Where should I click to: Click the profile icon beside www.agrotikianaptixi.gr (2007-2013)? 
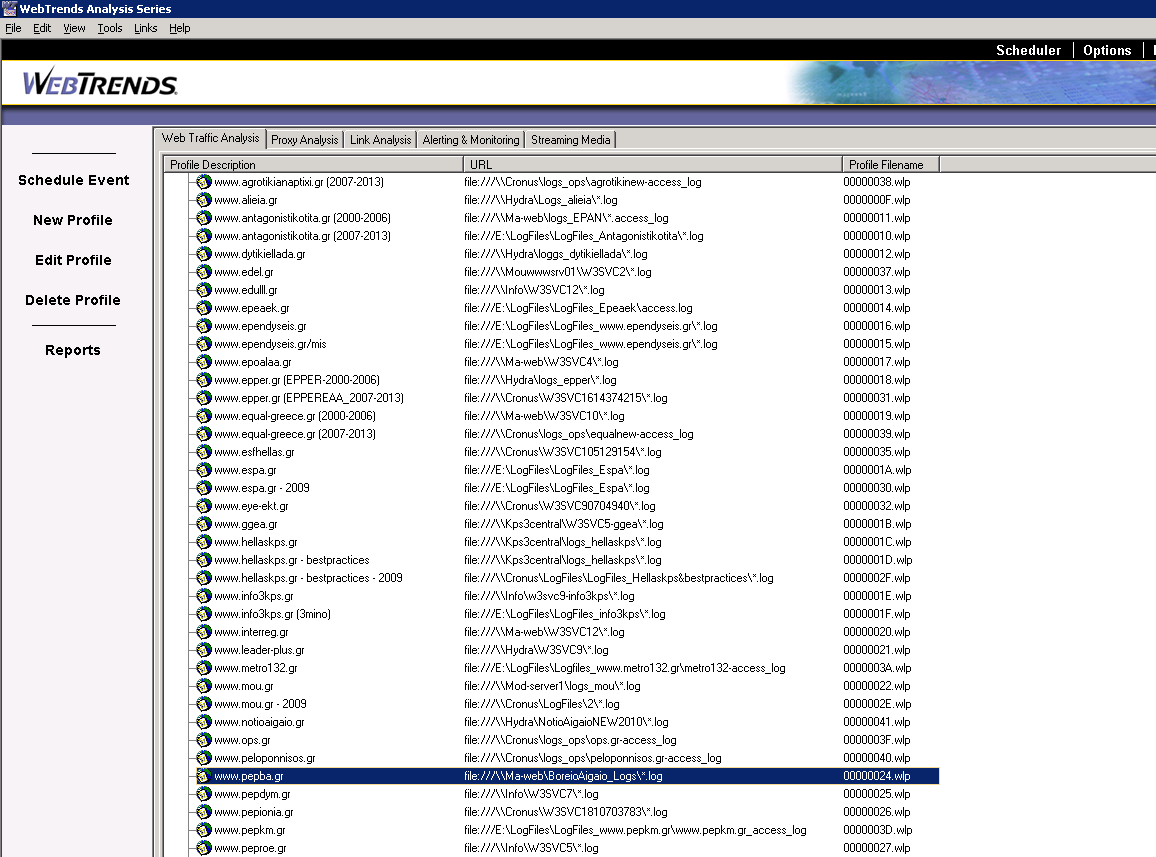[203, 181]
